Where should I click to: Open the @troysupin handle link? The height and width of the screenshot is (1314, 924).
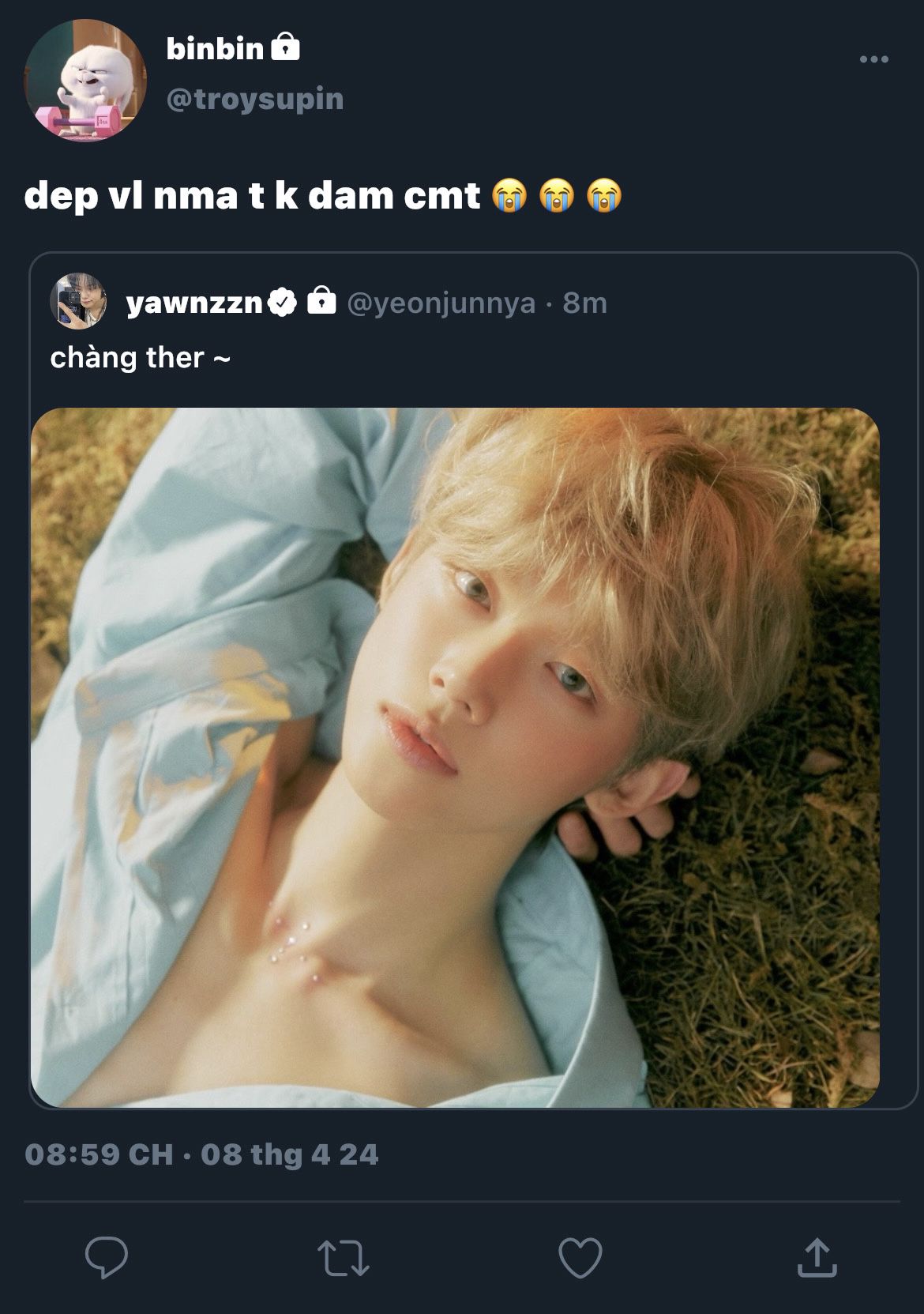(254, 99)
